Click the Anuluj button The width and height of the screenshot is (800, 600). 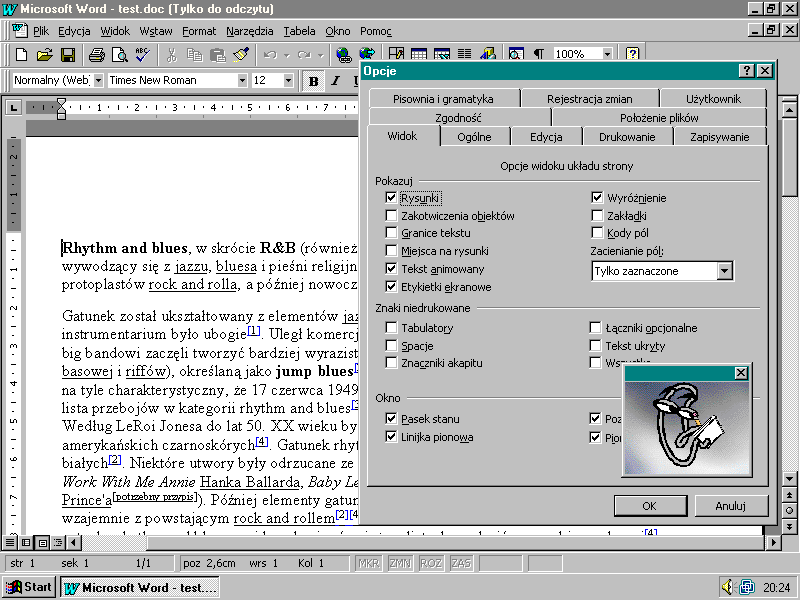[x=731, y=506]
